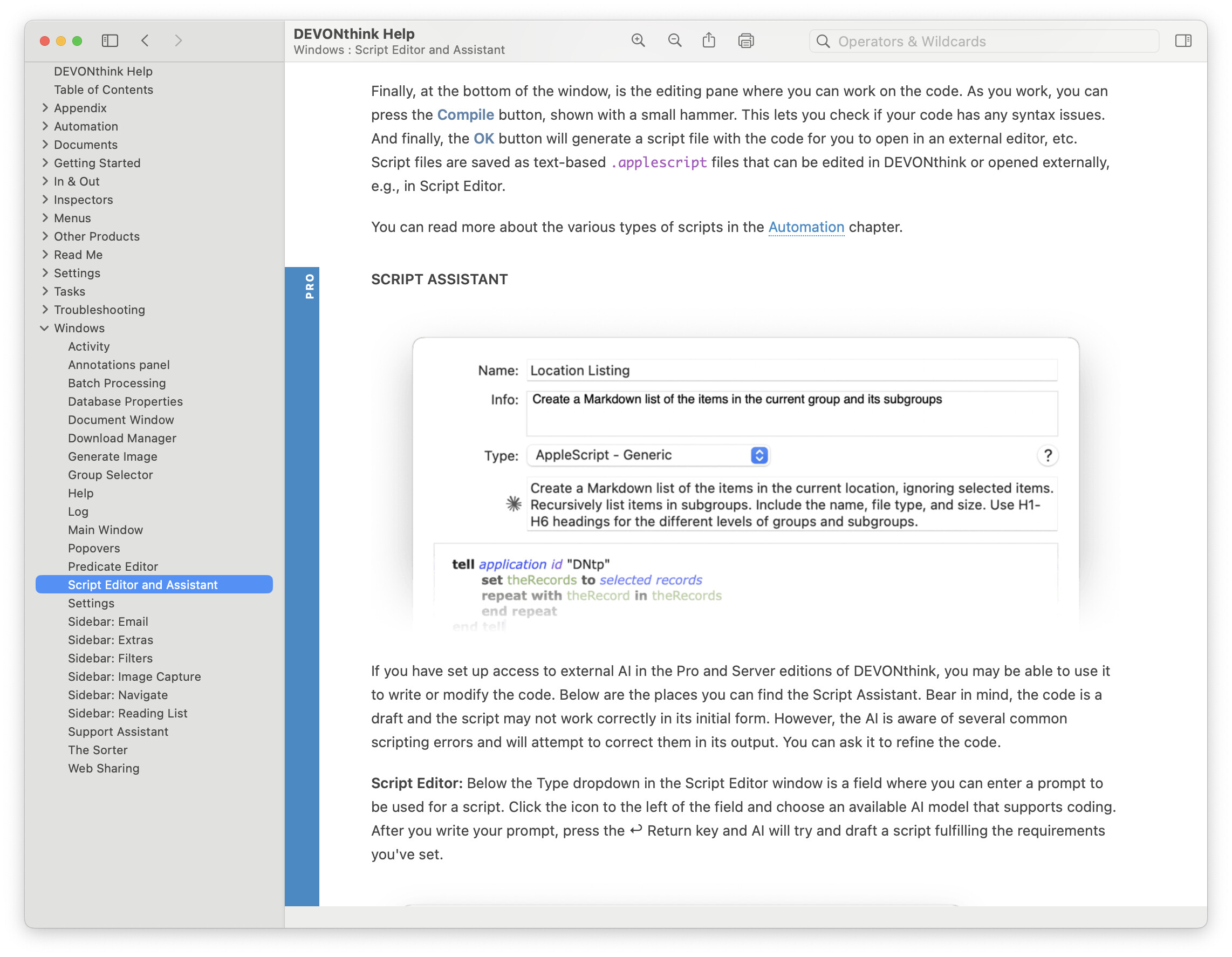Go forward with the right chevron

[x=178, y=40]
